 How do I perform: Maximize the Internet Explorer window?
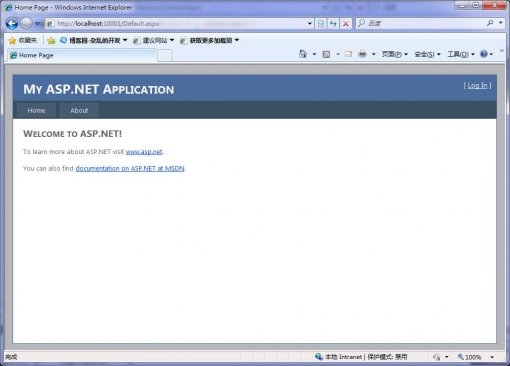coord(476,5)
